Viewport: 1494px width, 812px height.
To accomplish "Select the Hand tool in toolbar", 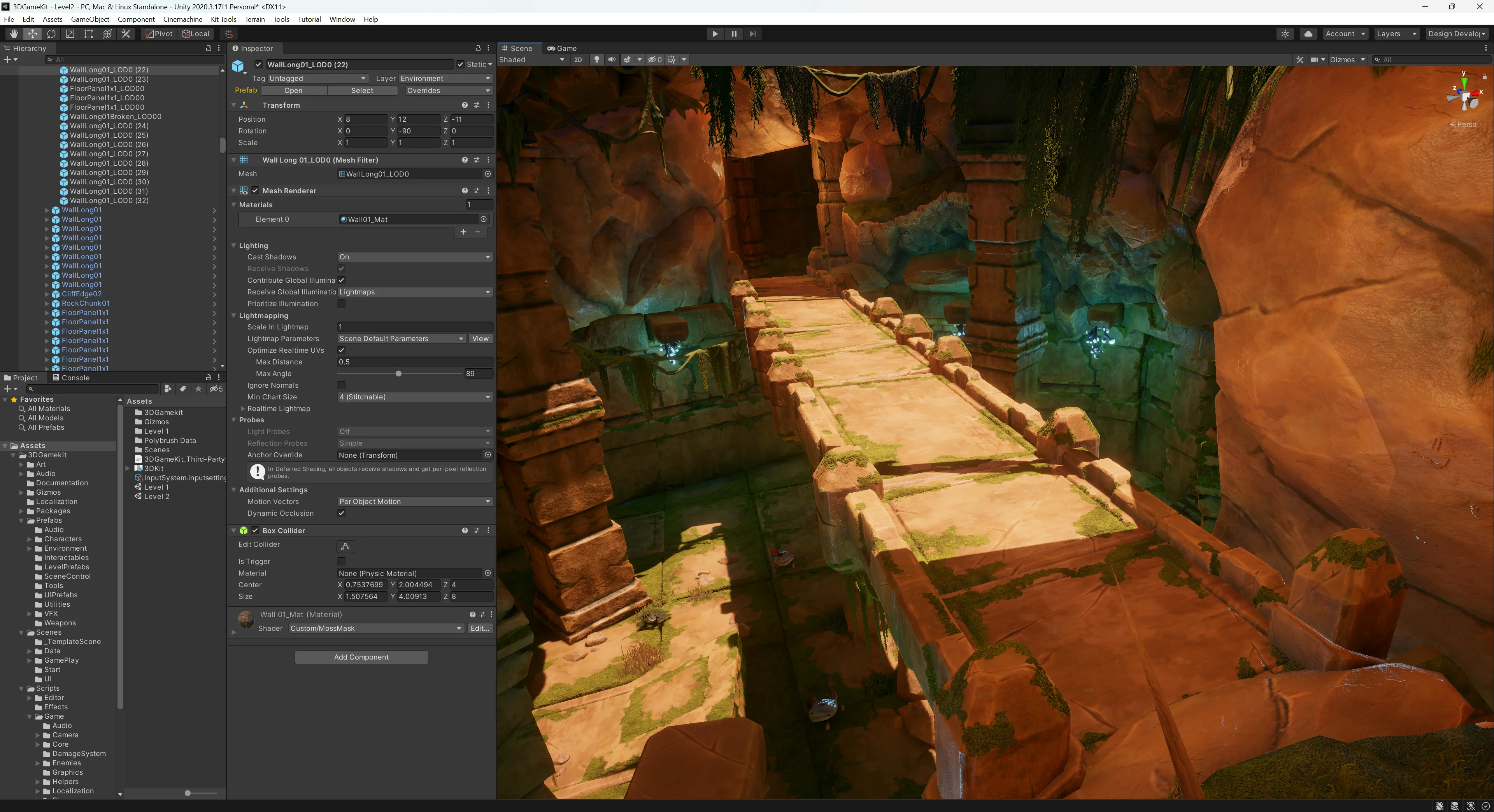I will [14, 33].
